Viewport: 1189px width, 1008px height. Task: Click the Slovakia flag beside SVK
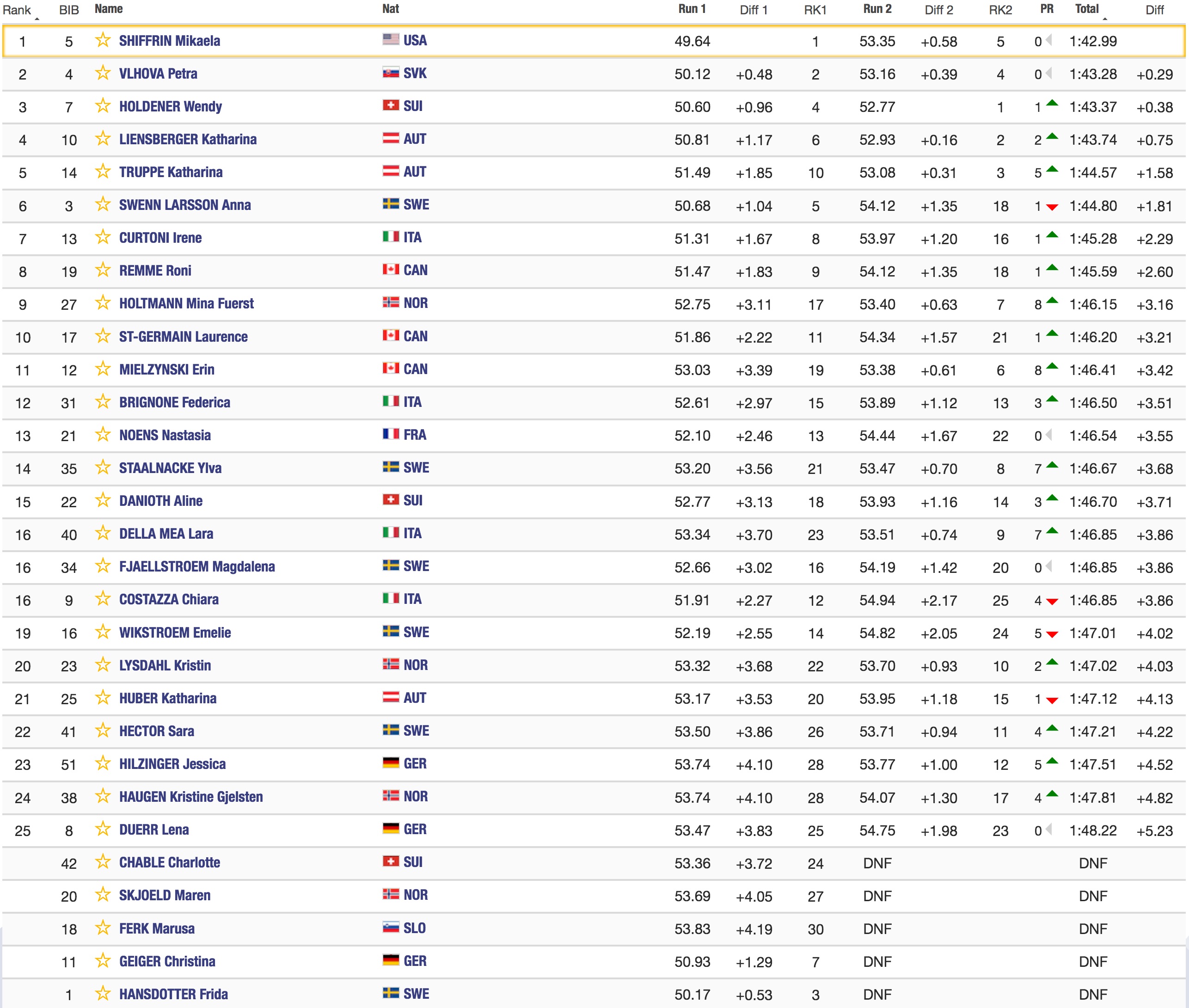tap(391, 73)
